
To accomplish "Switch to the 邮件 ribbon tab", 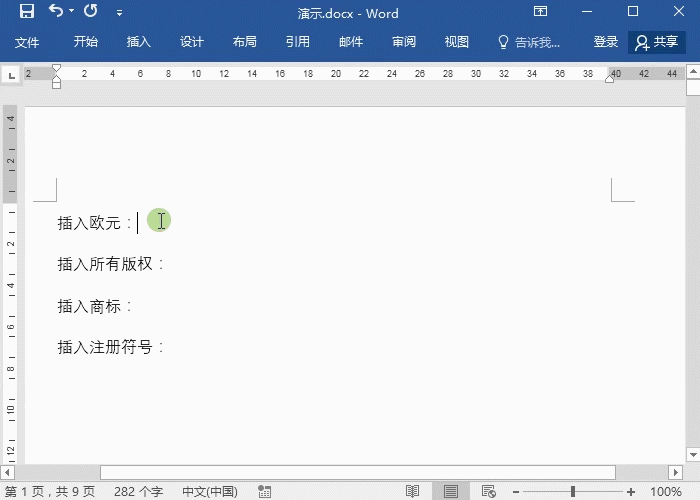I will click(x=351, y=42).
